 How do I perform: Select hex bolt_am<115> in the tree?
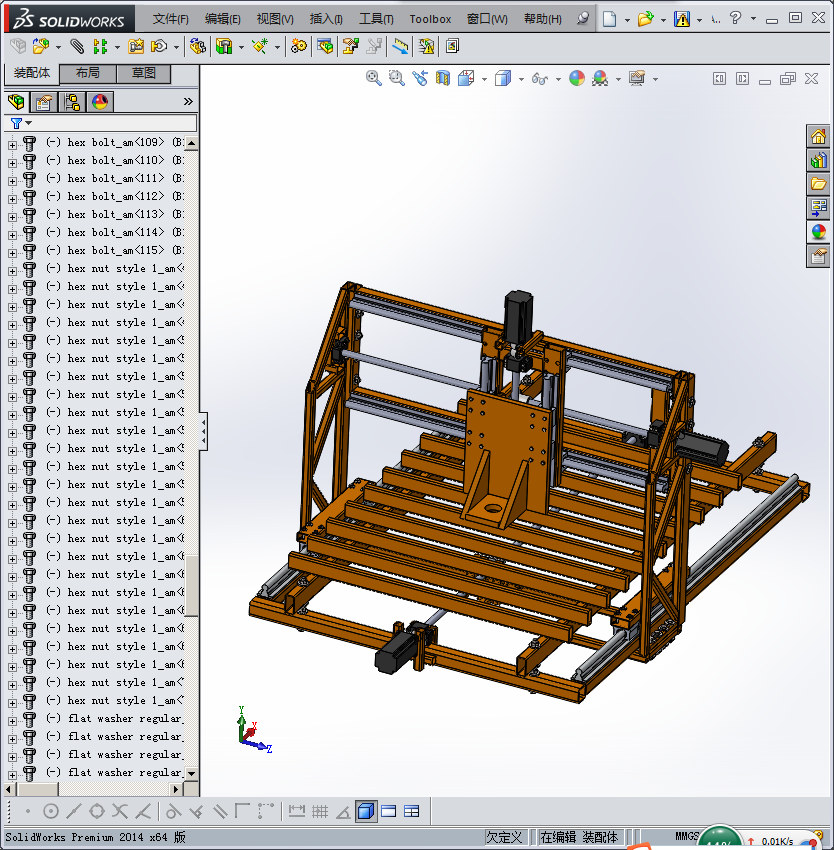115,250
